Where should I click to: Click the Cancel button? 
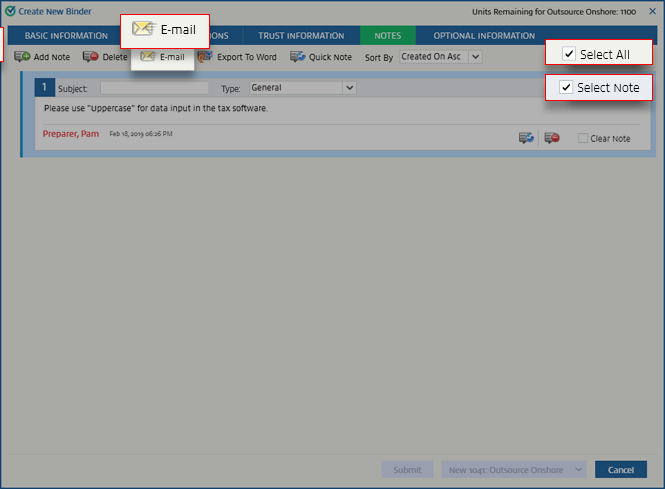621,469
